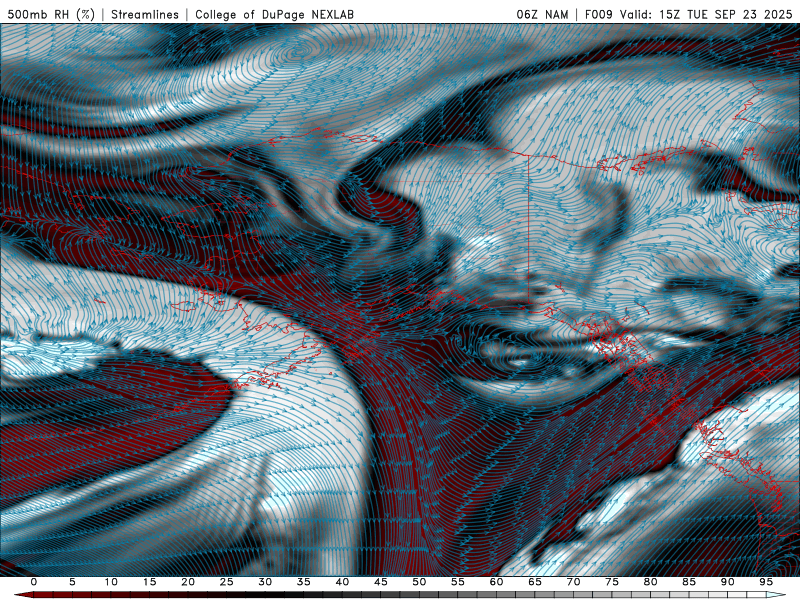This screenshot has height=600, width=800.
Task: Click the "5" label on the color scale
Action: click(x=72, y=582)
